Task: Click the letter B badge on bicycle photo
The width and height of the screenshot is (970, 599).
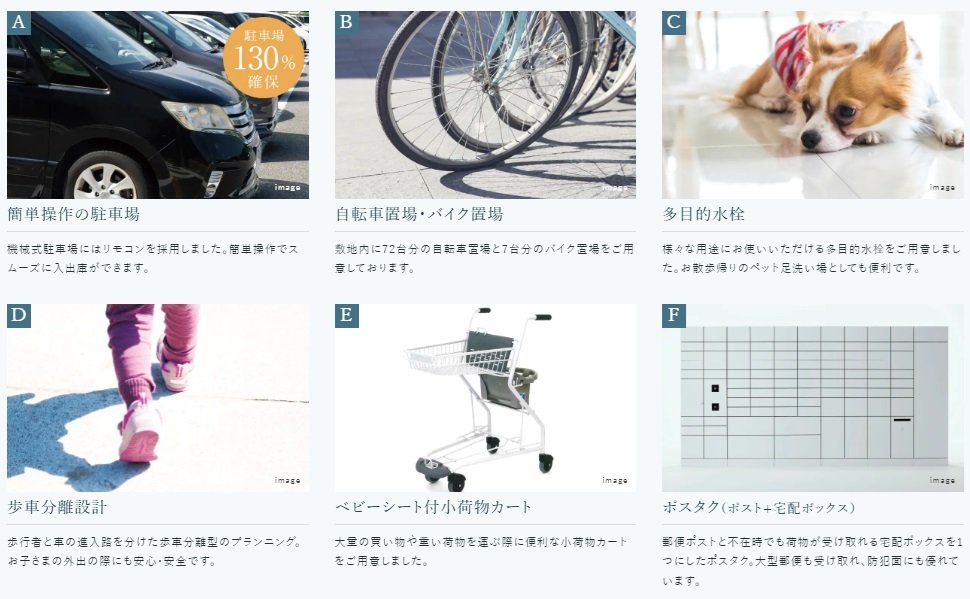Action: (346, 22)
